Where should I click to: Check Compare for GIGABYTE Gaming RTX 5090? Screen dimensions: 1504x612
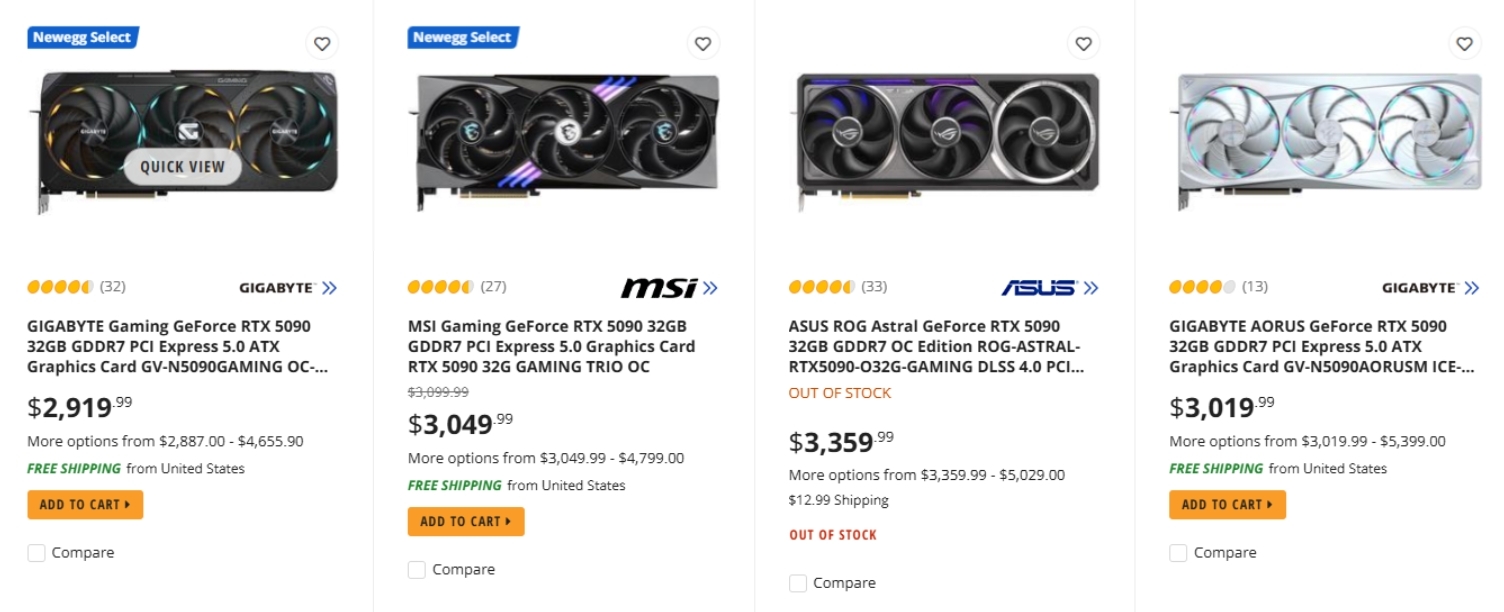(37, 553)
